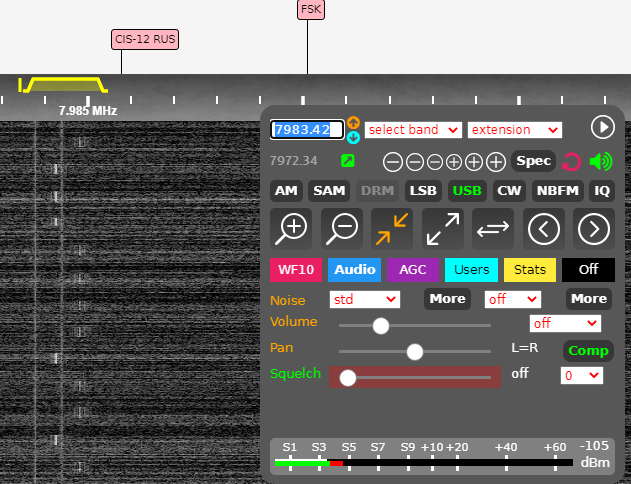Click the orange up-arrow frequency step icon
This screenshot has width=631, height=484.
coord(353,122)
